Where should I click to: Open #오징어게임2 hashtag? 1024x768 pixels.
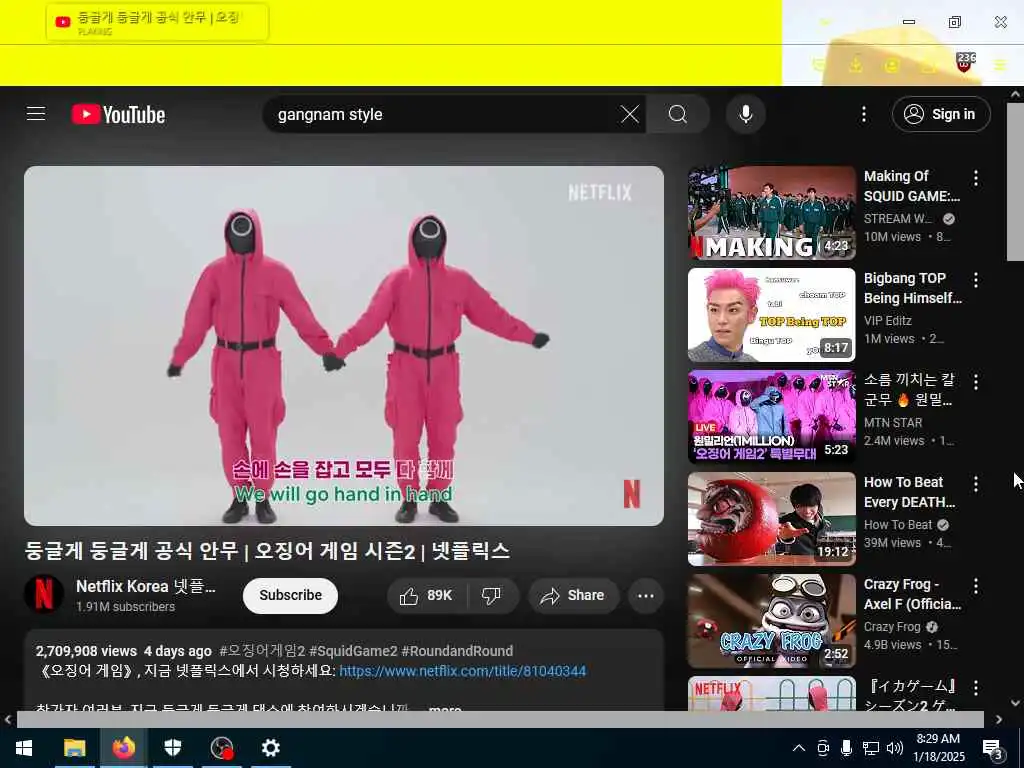[262, 651]
